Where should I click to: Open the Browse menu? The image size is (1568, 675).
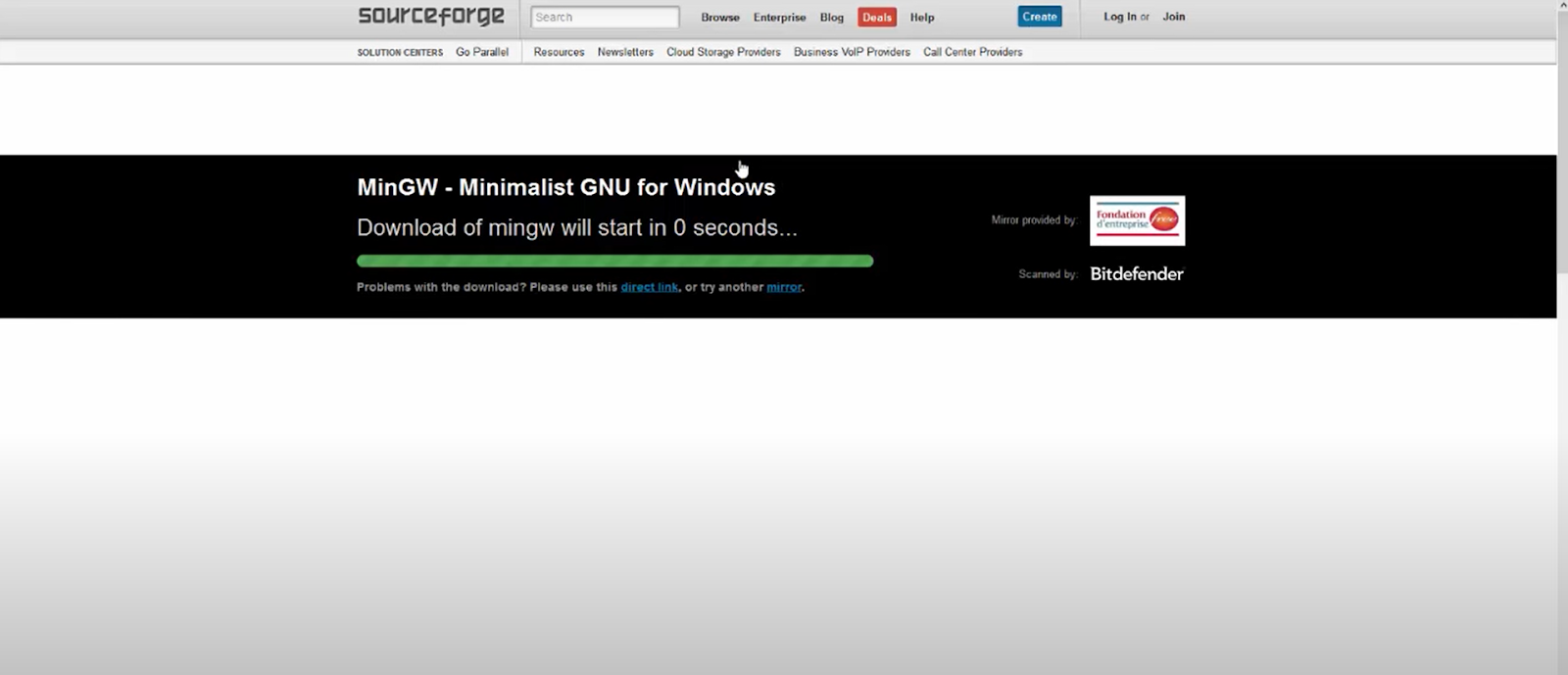(x=720, y=17)
